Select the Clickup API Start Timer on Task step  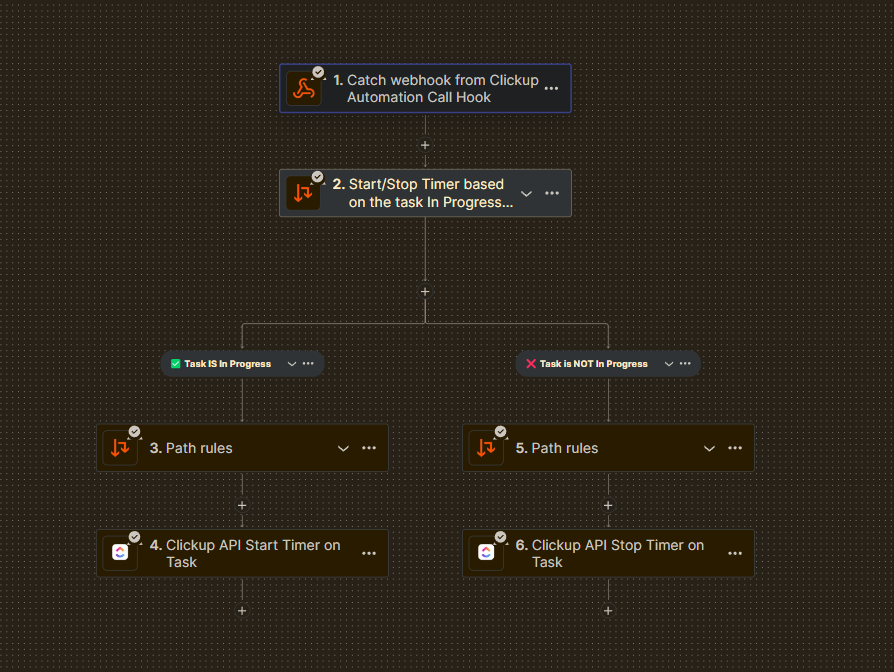coord(242,553)
